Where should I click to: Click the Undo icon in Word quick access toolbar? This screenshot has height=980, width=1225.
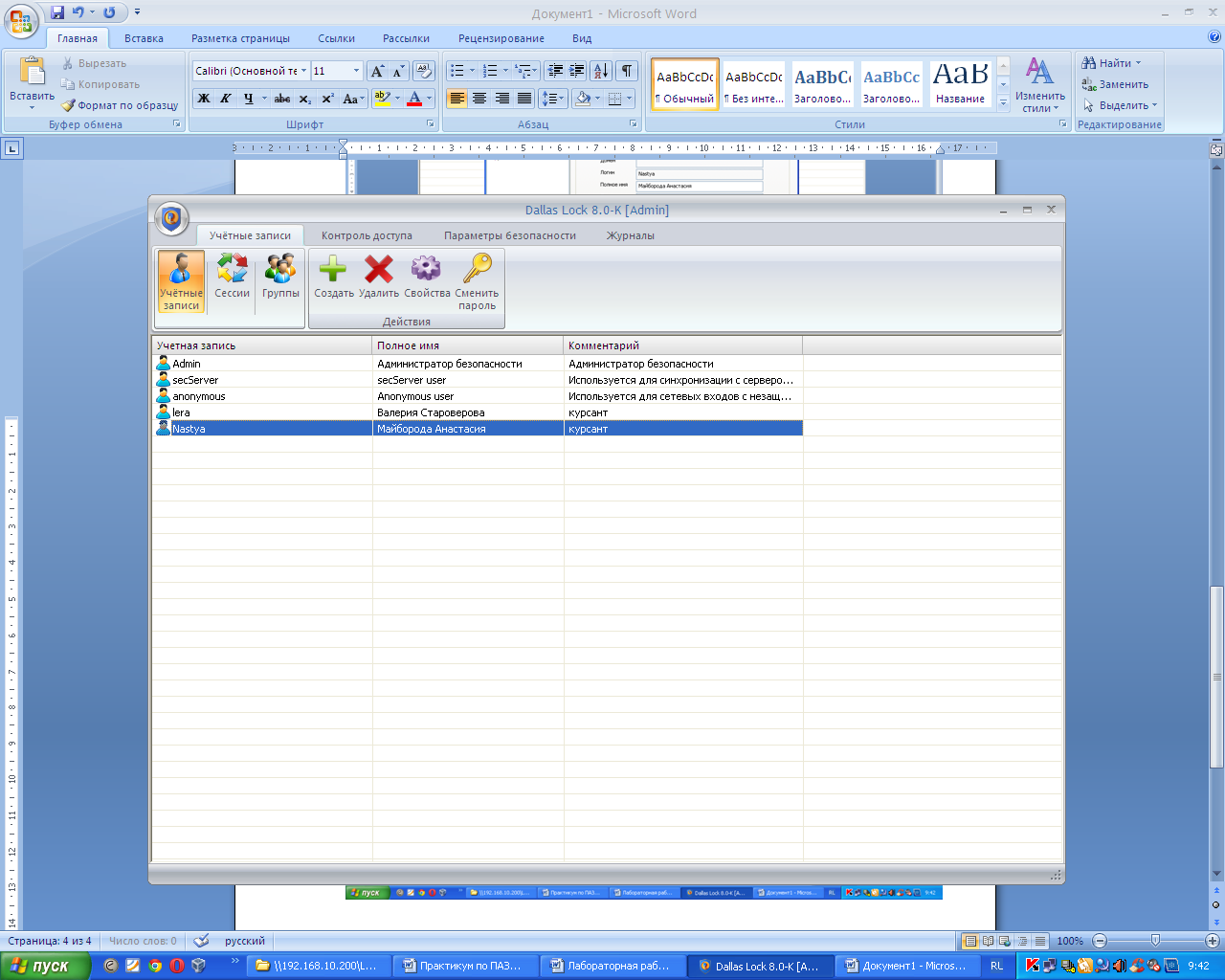pos(78,12)
